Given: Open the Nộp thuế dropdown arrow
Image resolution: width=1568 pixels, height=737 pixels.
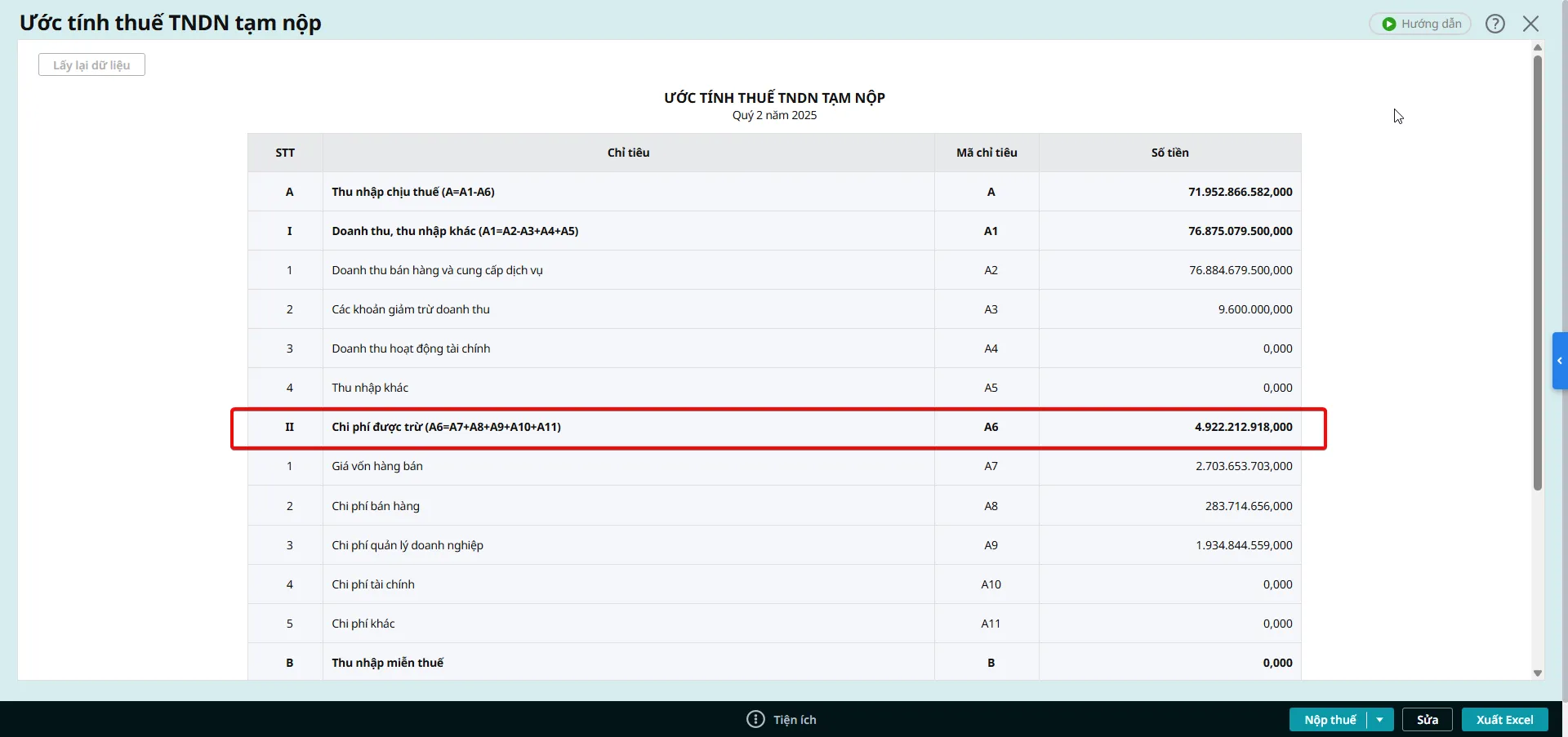Looking at the screenshot, I should pyautogui.click(x=1379, y=719).
